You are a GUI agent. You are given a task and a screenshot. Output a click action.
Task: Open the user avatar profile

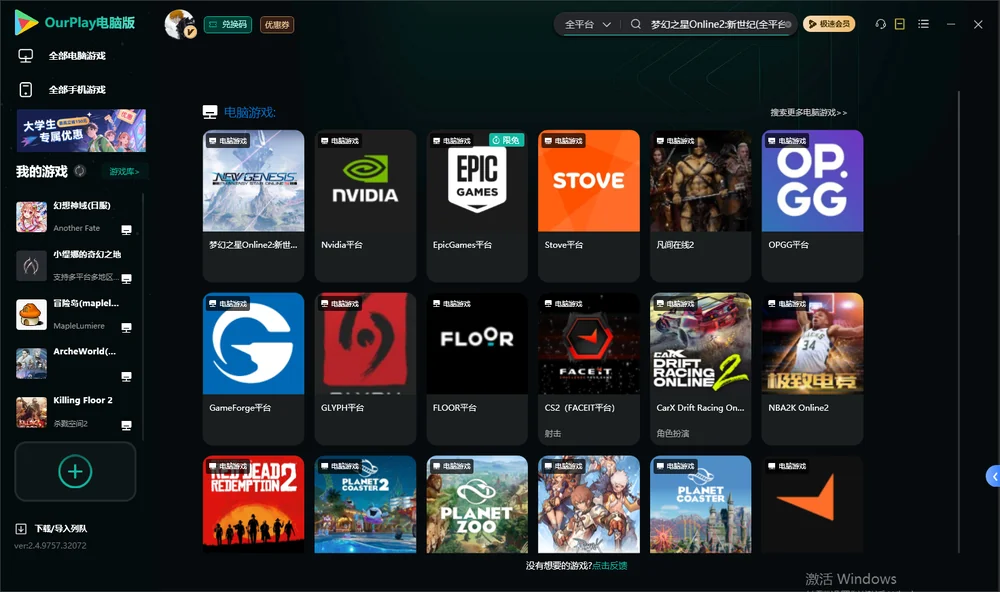(180, 24)
